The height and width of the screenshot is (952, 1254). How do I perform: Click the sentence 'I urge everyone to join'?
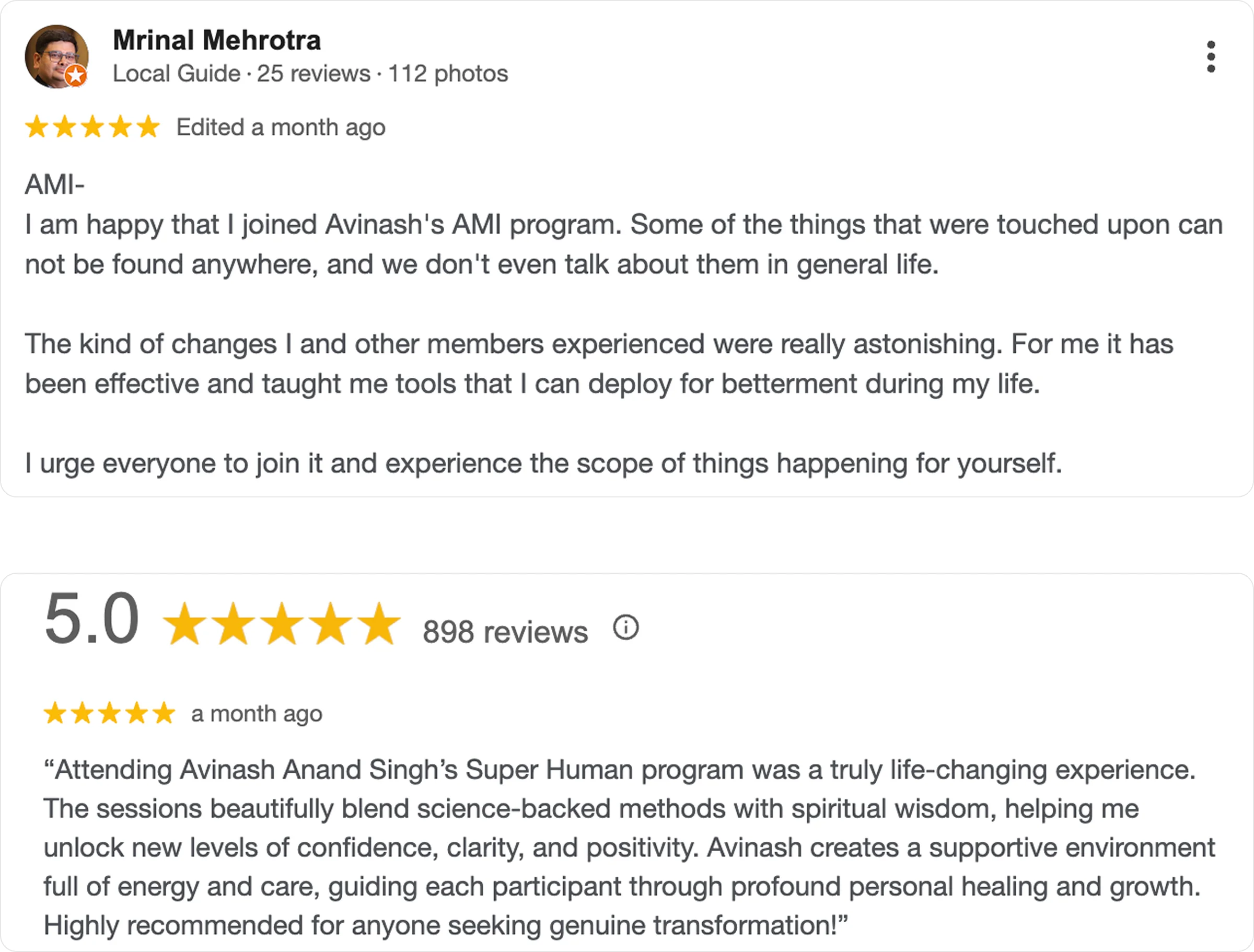(543, 463)
